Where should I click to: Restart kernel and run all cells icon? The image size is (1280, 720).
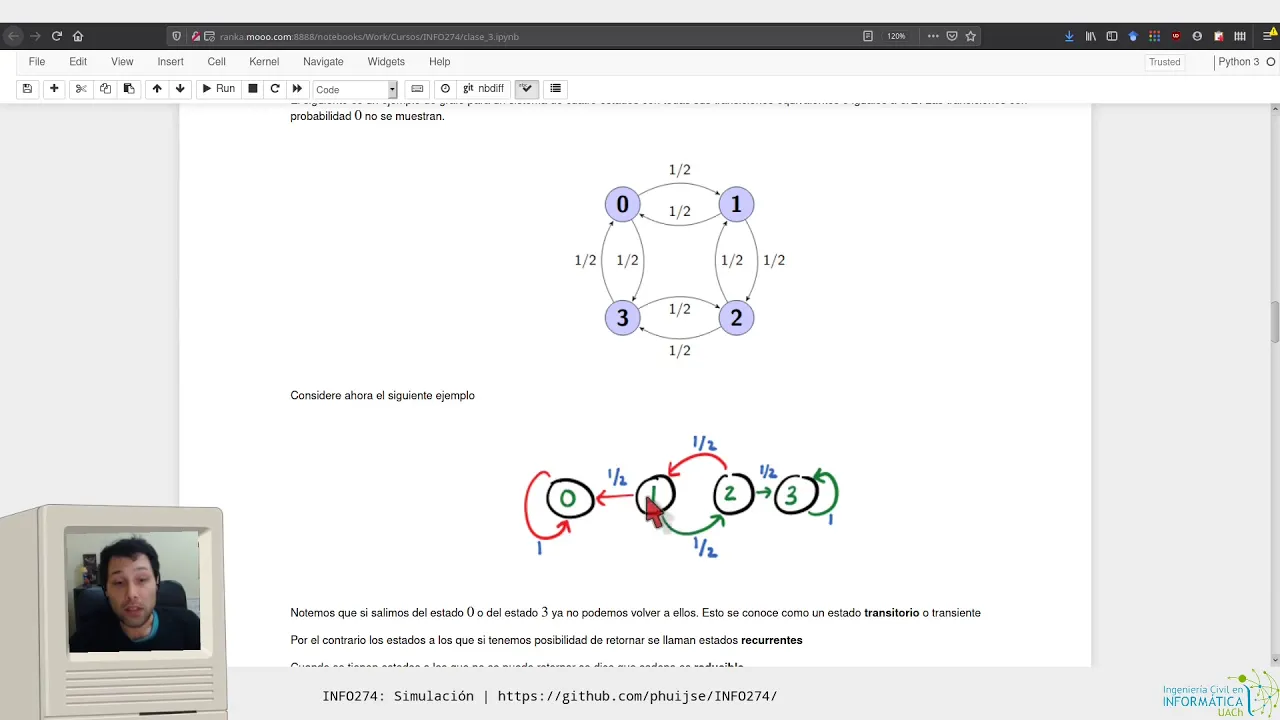coord(297,89)
